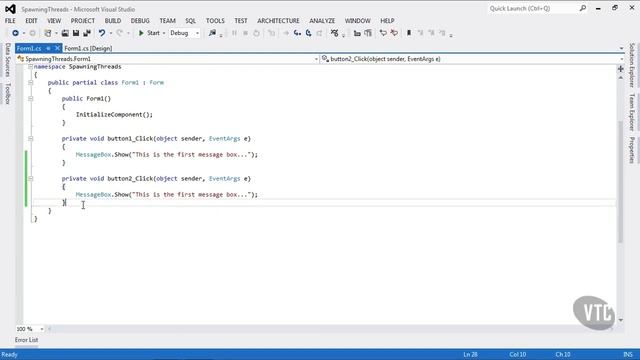Open the SQL menu
The image size is (640, 360).
point(191,20)
